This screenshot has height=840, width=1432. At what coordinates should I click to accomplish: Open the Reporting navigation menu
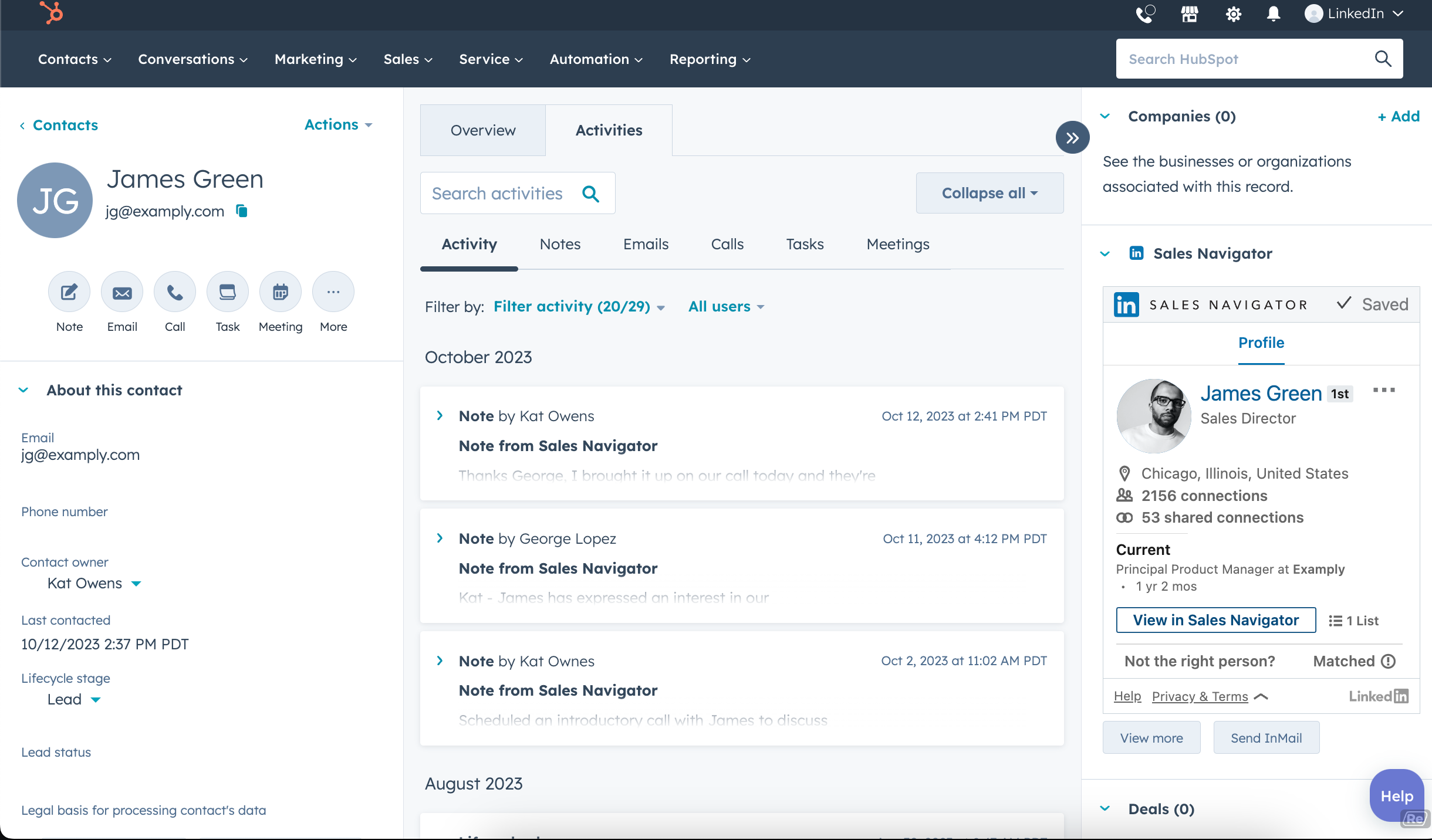710,59
